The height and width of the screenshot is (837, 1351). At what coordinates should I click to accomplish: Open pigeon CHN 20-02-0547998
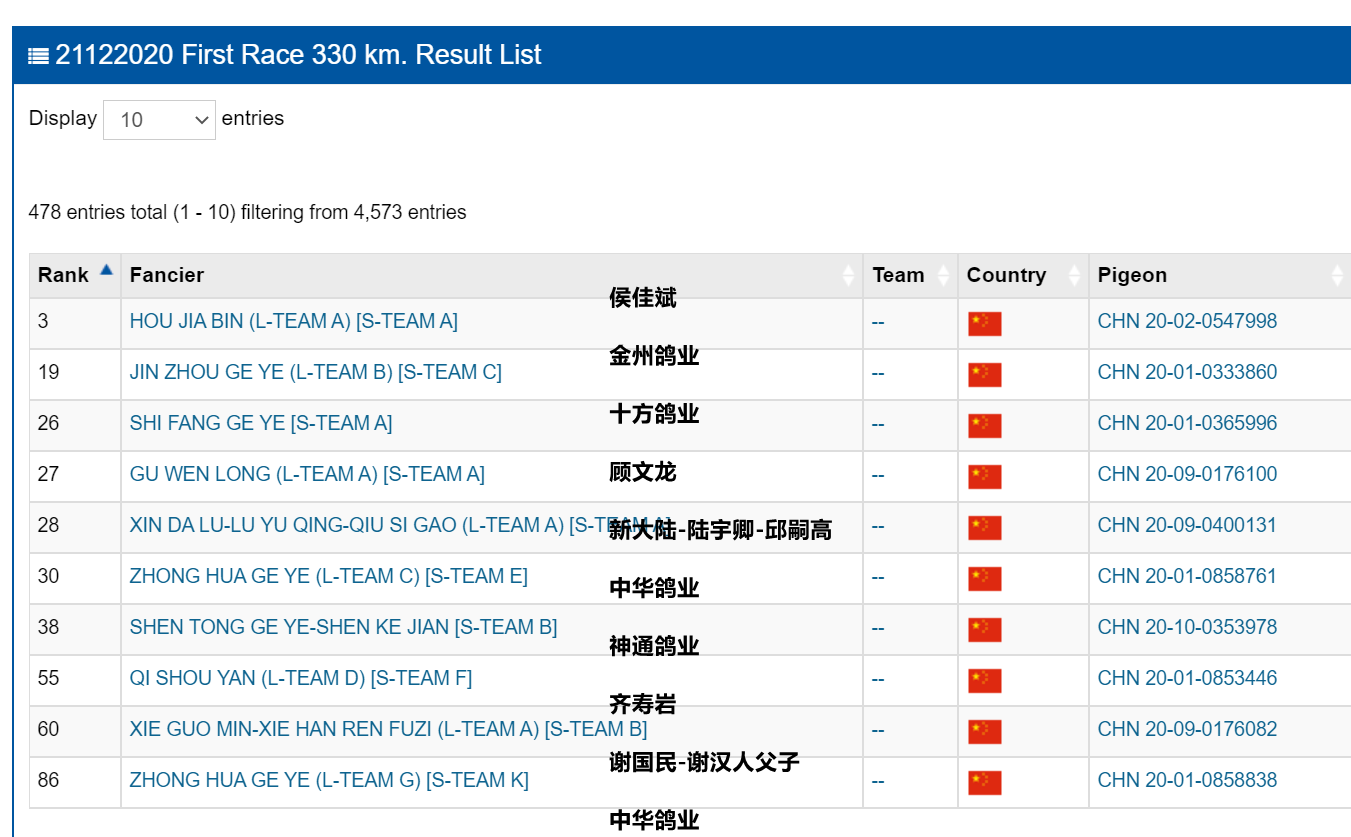click(x=1187, y=321)
